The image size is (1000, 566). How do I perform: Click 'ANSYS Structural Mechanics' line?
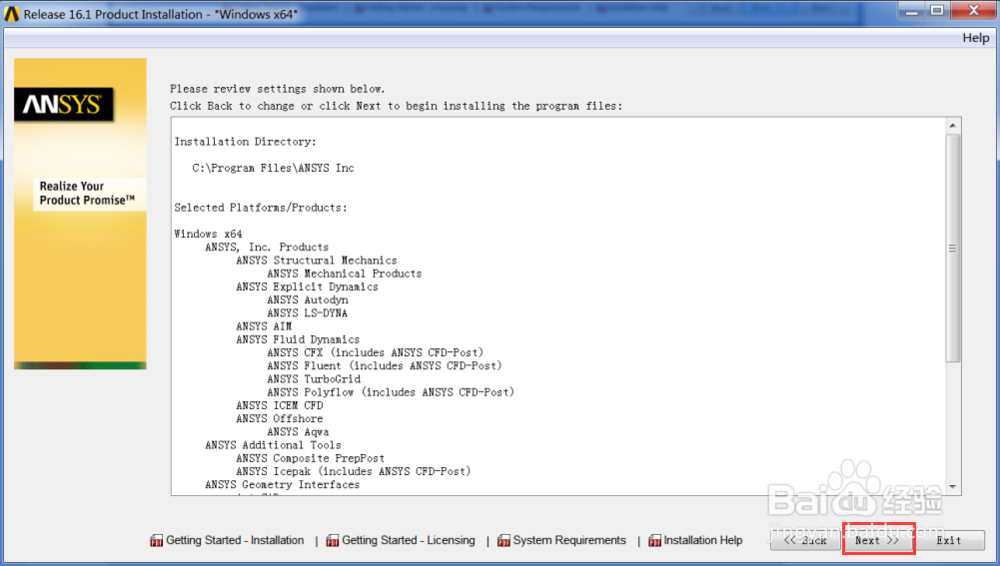[x=316, y=260]
